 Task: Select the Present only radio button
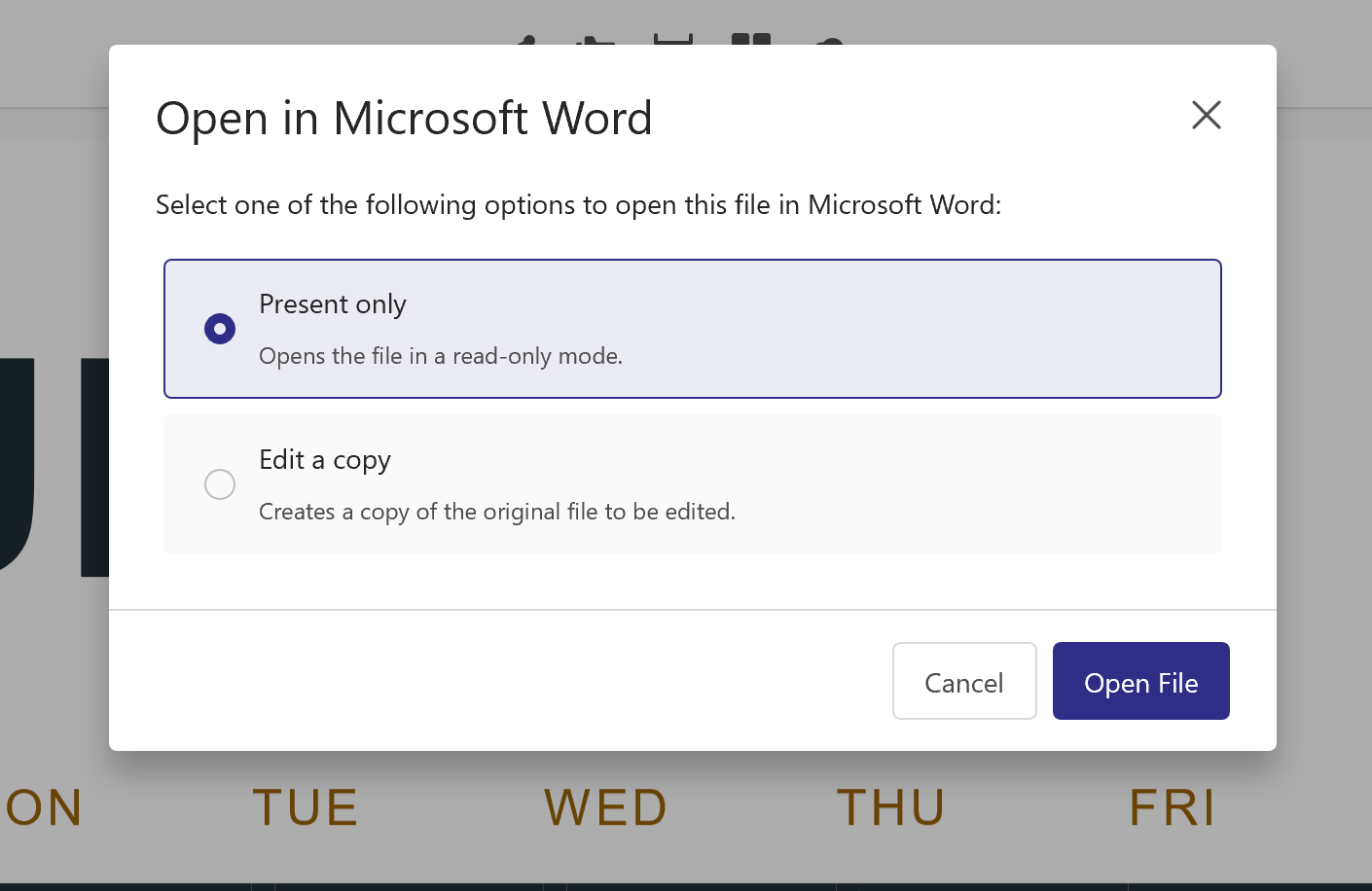[x=220, y=329]
